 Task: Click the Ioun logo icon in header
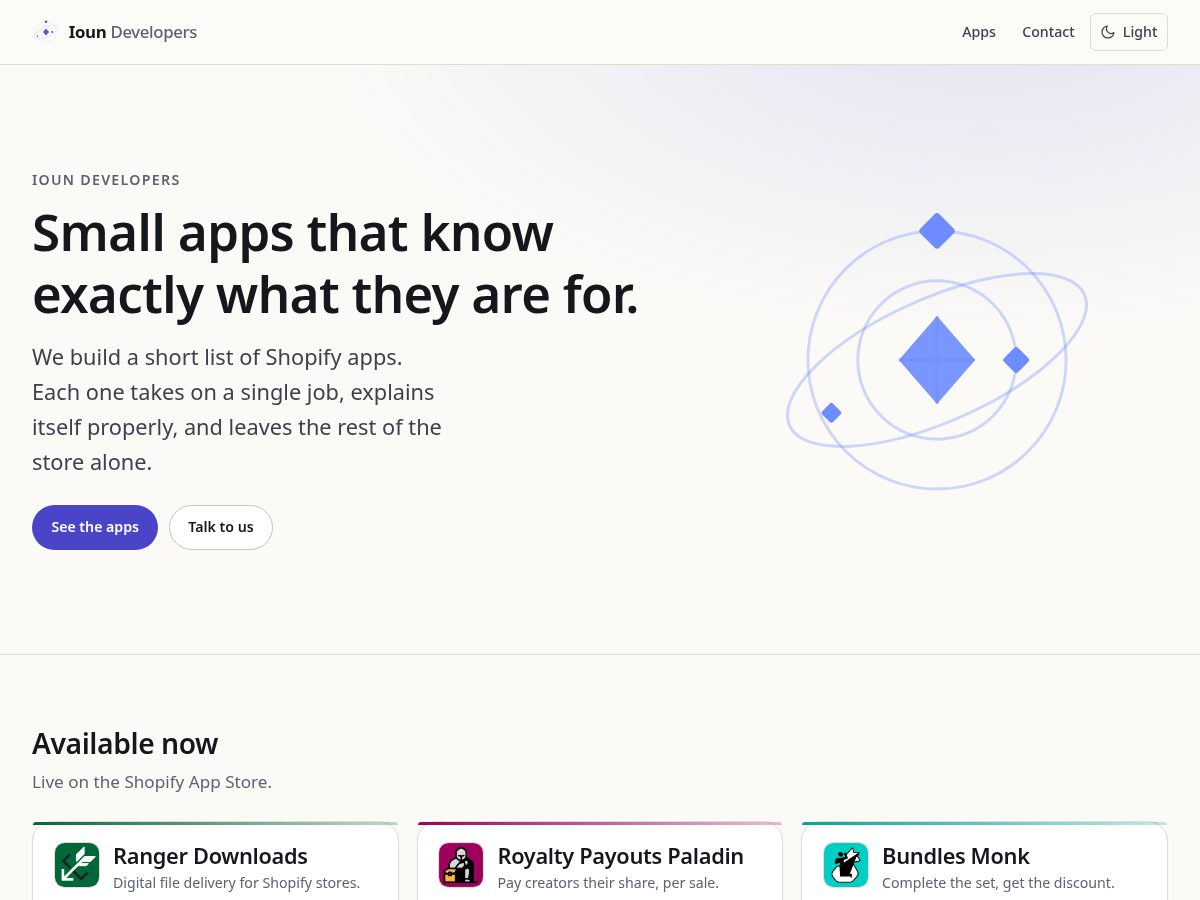[46, 32]
